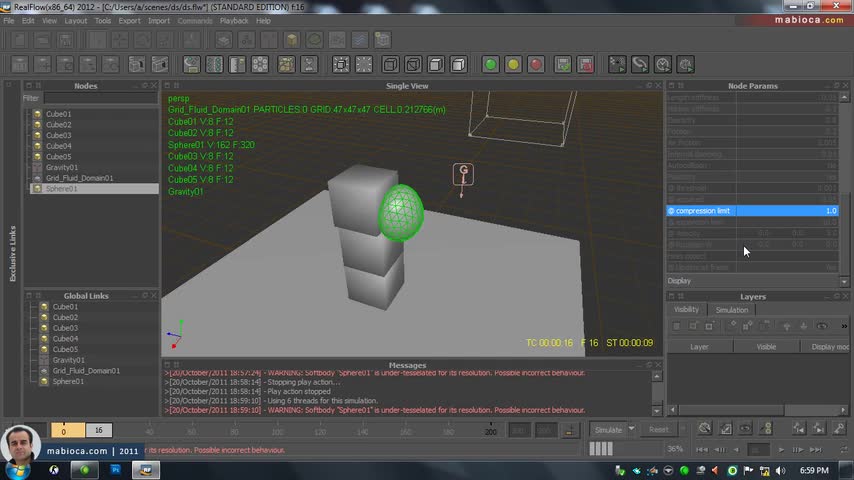Click the wireframe cube display mode icon

tap(413, 65)
